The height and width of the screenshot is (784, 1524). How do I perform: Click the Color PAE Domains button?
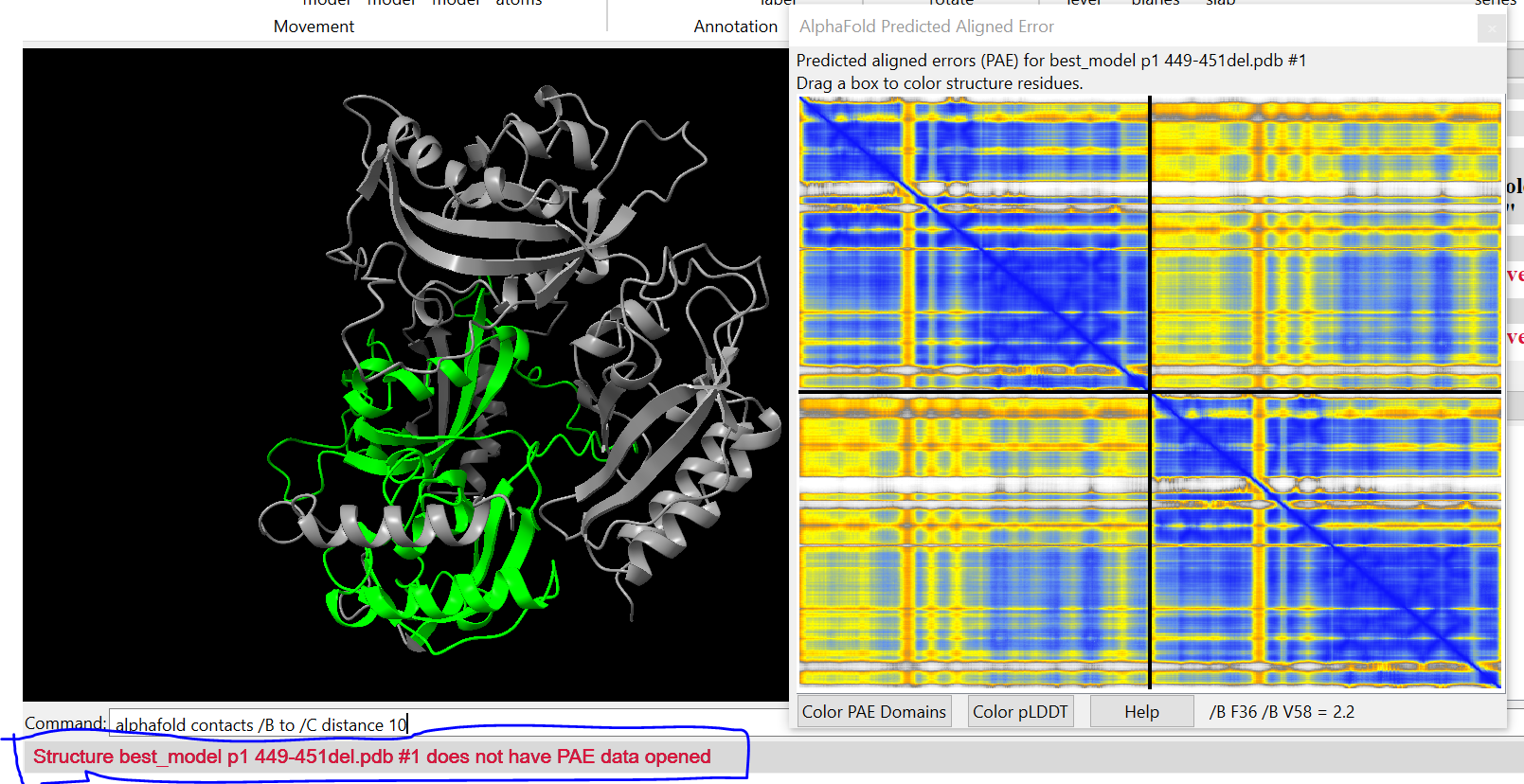(x=873, y=712)
